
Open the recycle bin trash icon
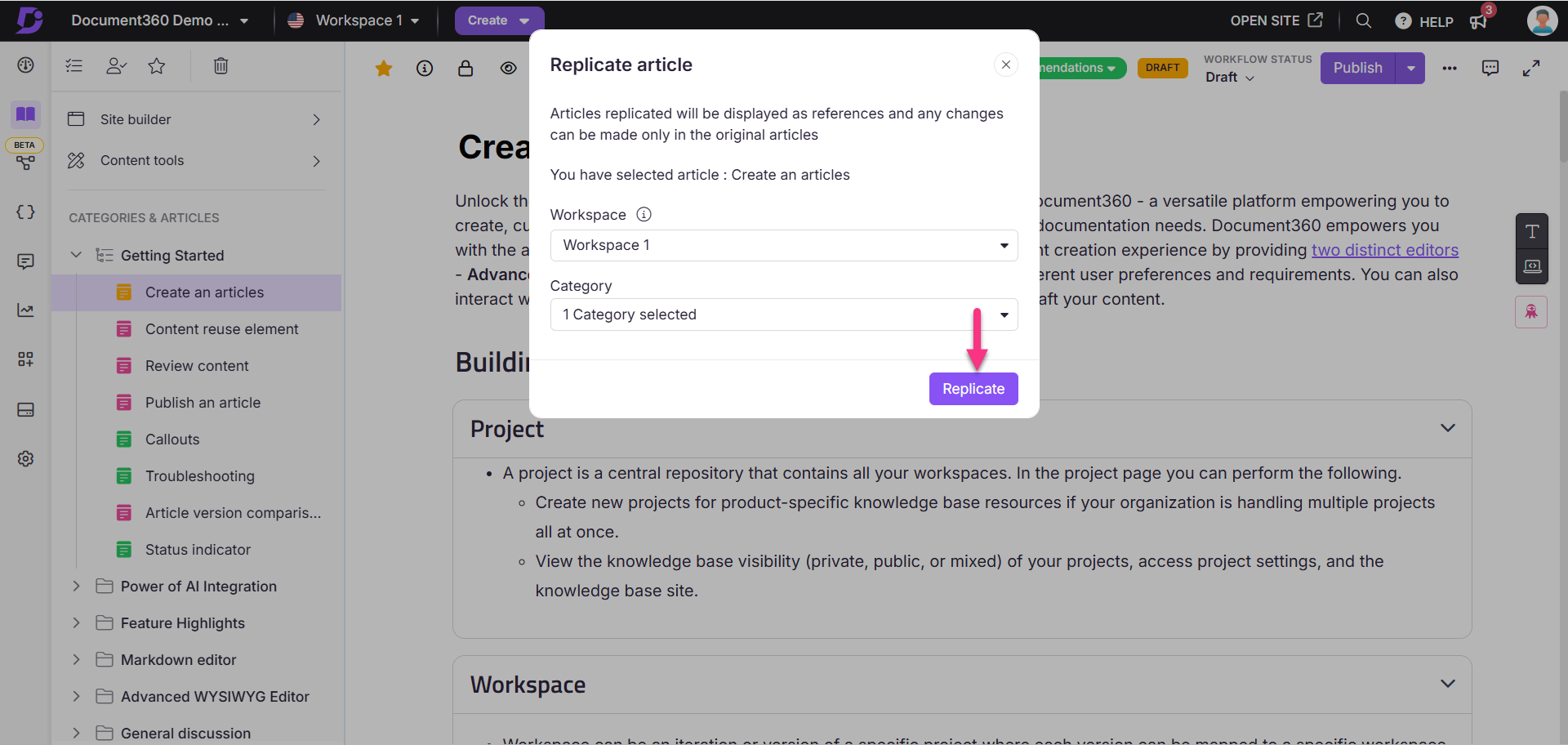pos(220,66)
